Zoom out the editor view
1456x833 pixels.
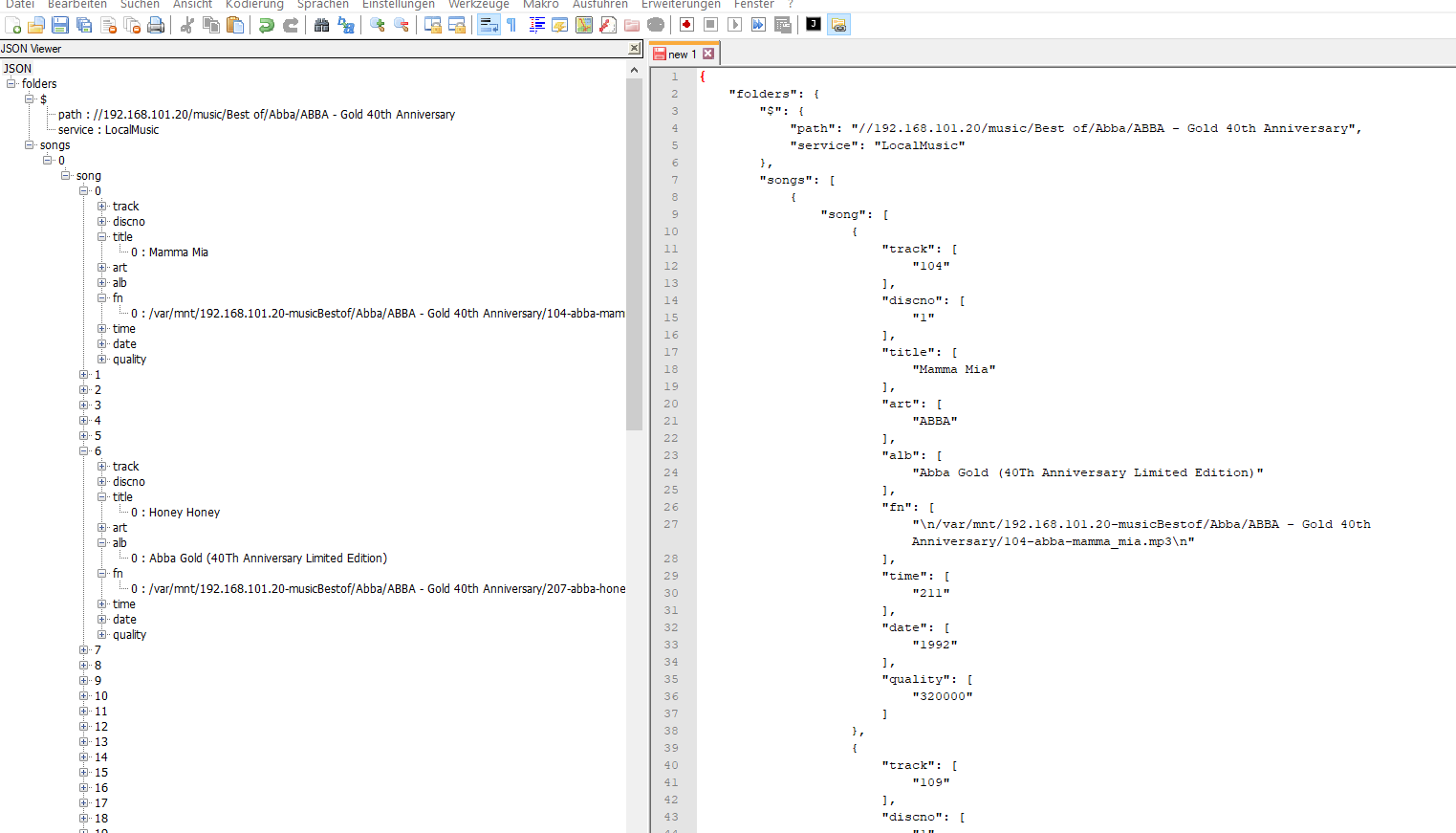point(402,25)
